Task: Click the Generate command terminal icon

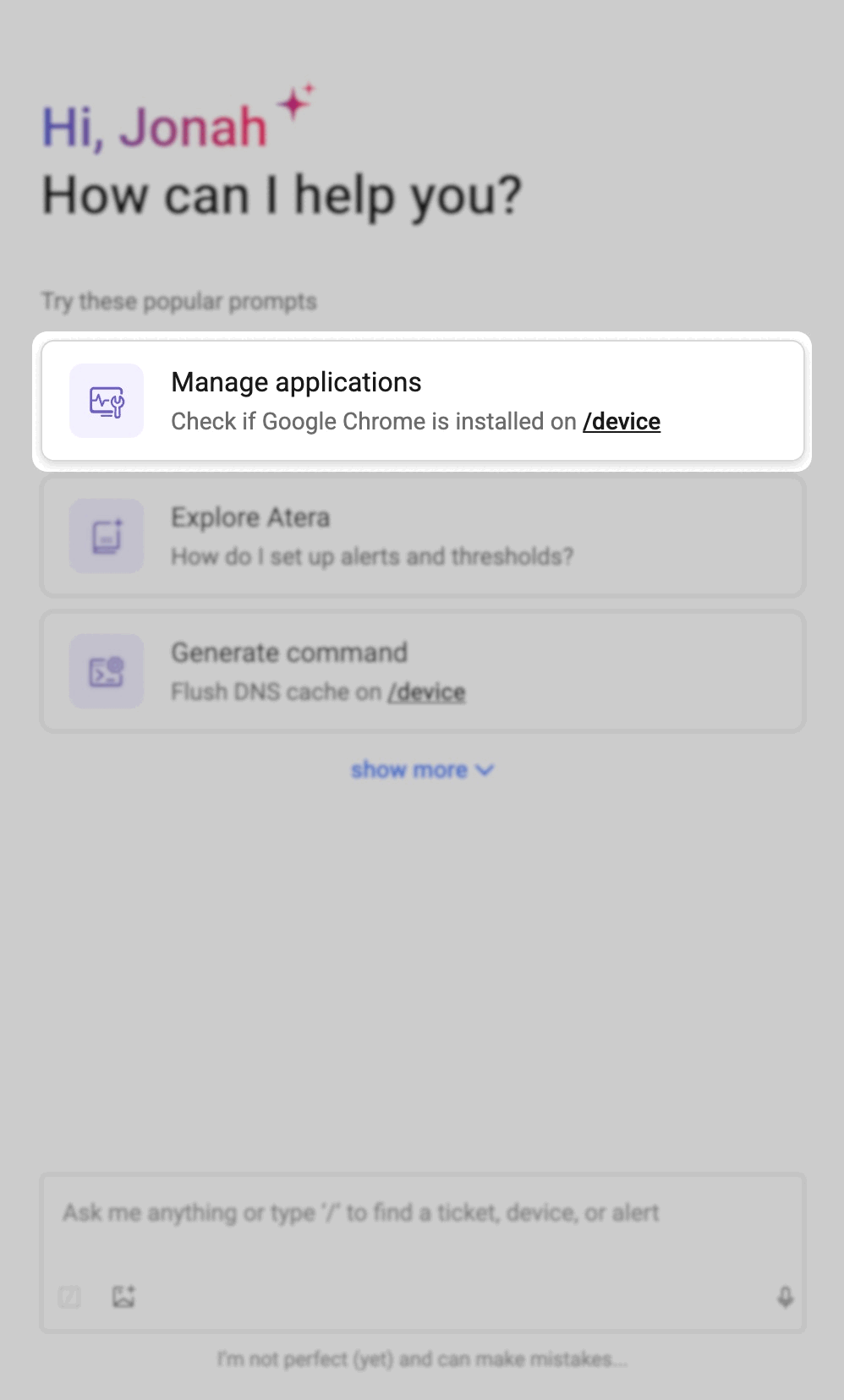Action: [x=107, y=671]
